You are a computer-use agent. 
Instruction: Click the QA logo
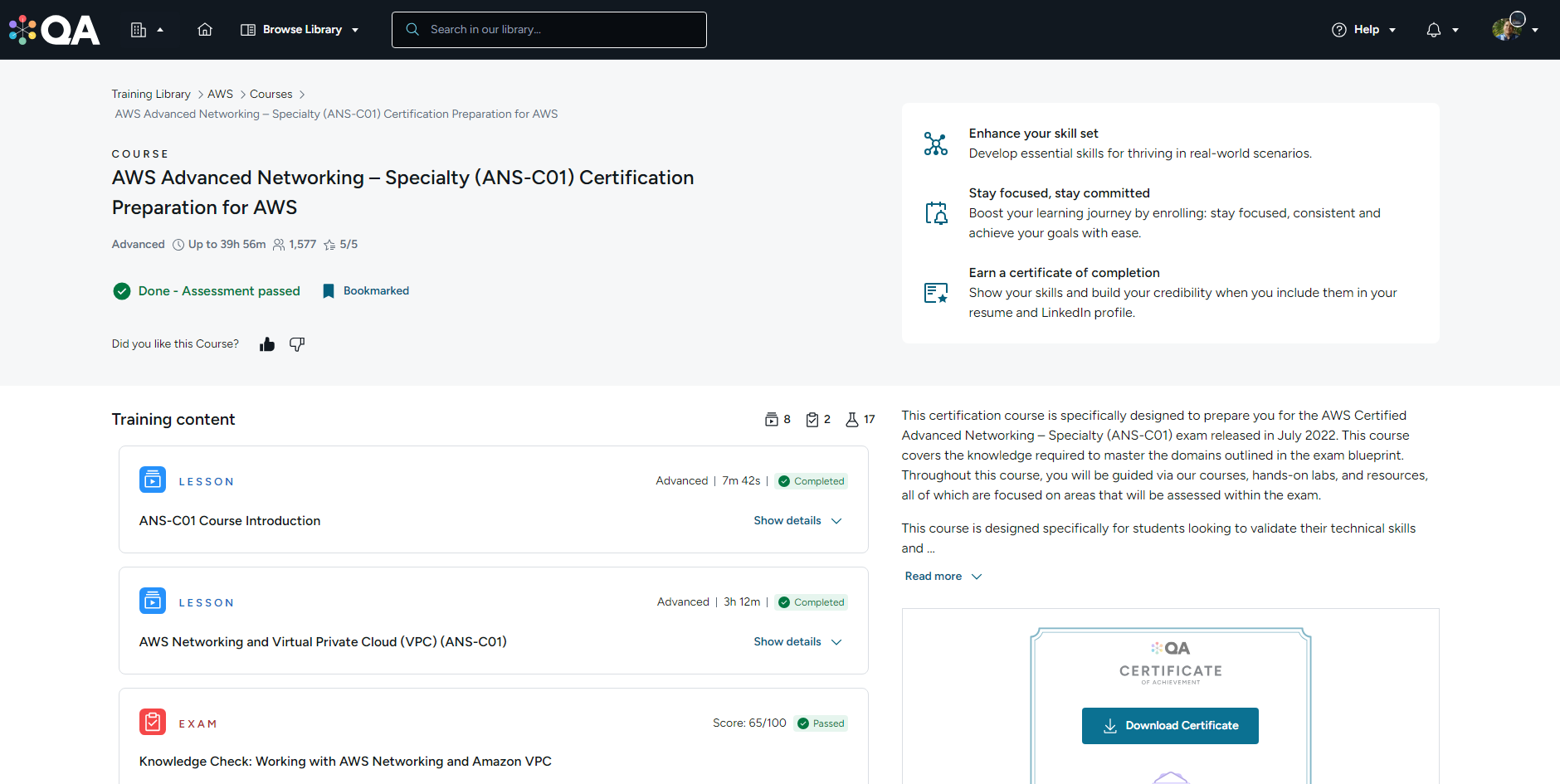tap(55, 30)
